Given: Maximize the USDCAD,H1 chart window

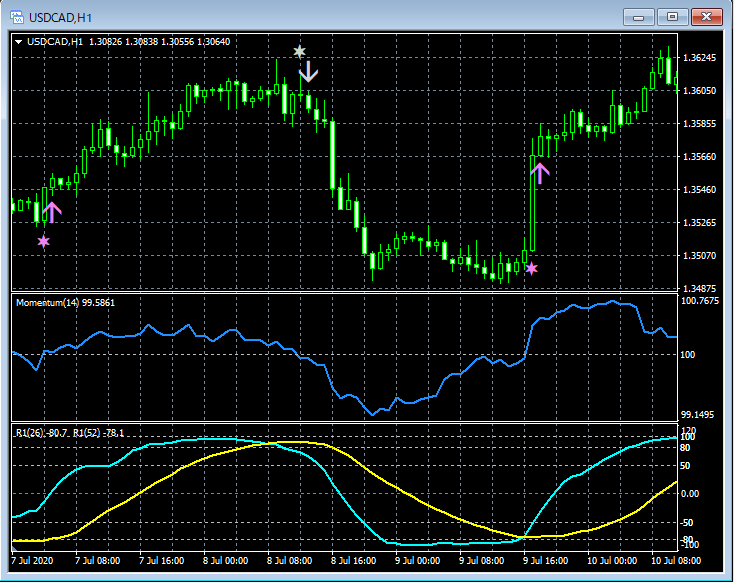Looking at the screenshot, I should click(672, 17).
